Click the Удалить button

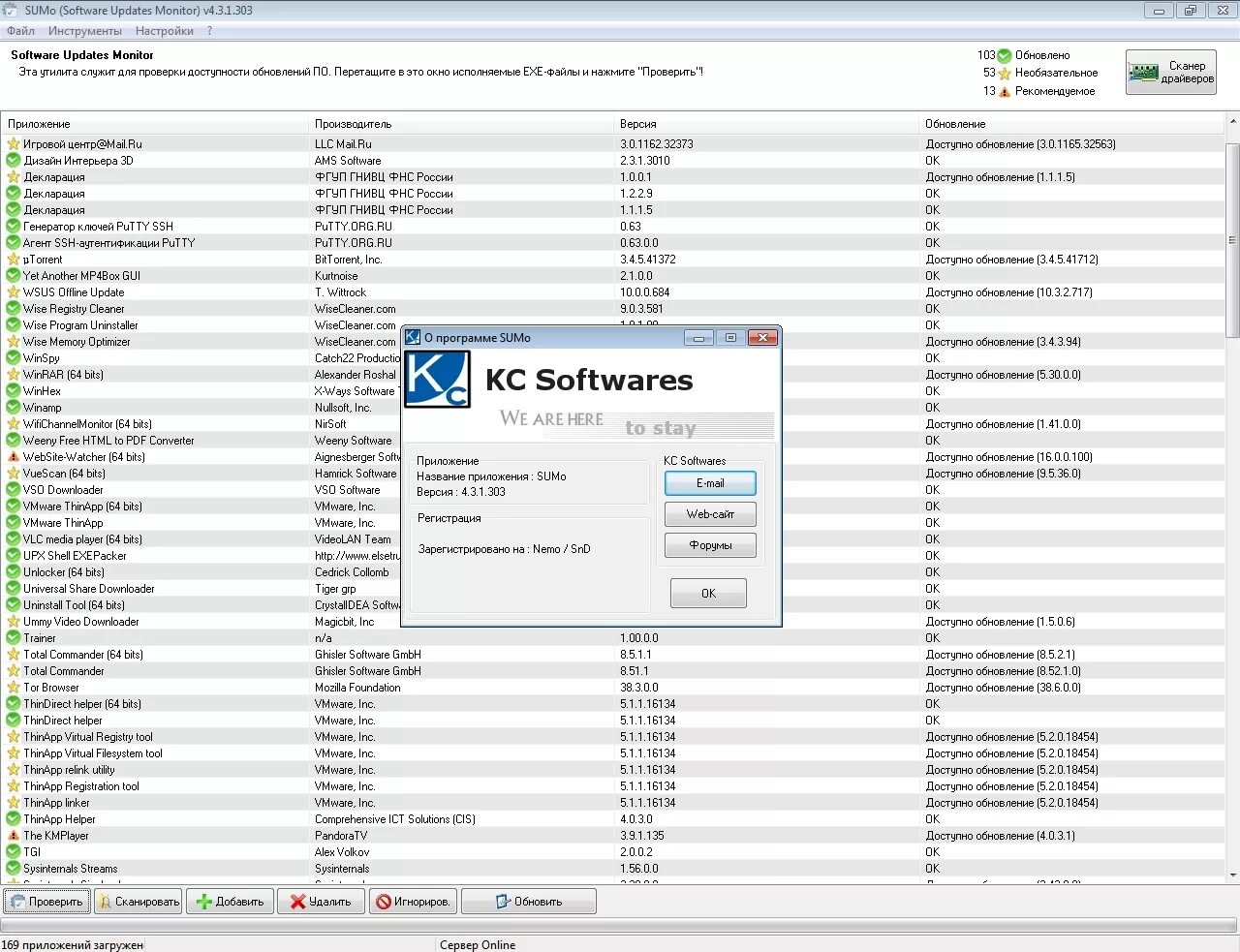[321, 902]
